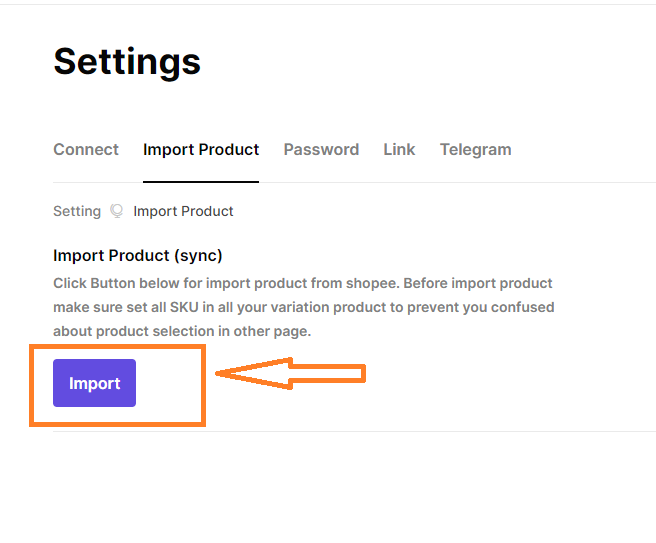Screen dimensions: 656x543
Task: Click the Import Product (sync) section title
Action: tap(138, 255)
